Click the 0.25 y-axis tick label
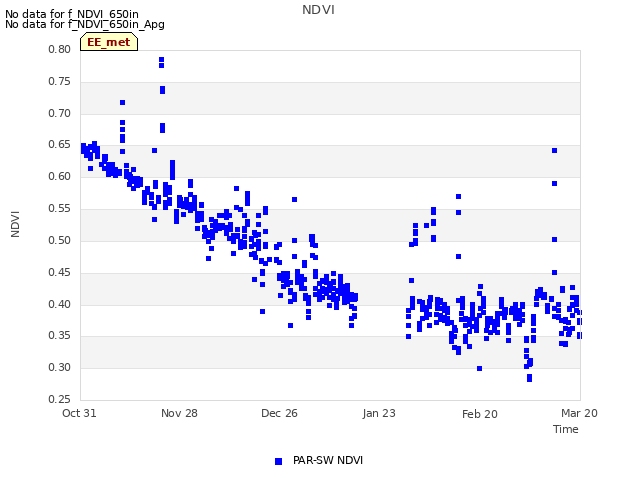The image size is (640, 480). click(x=60, y=399)
